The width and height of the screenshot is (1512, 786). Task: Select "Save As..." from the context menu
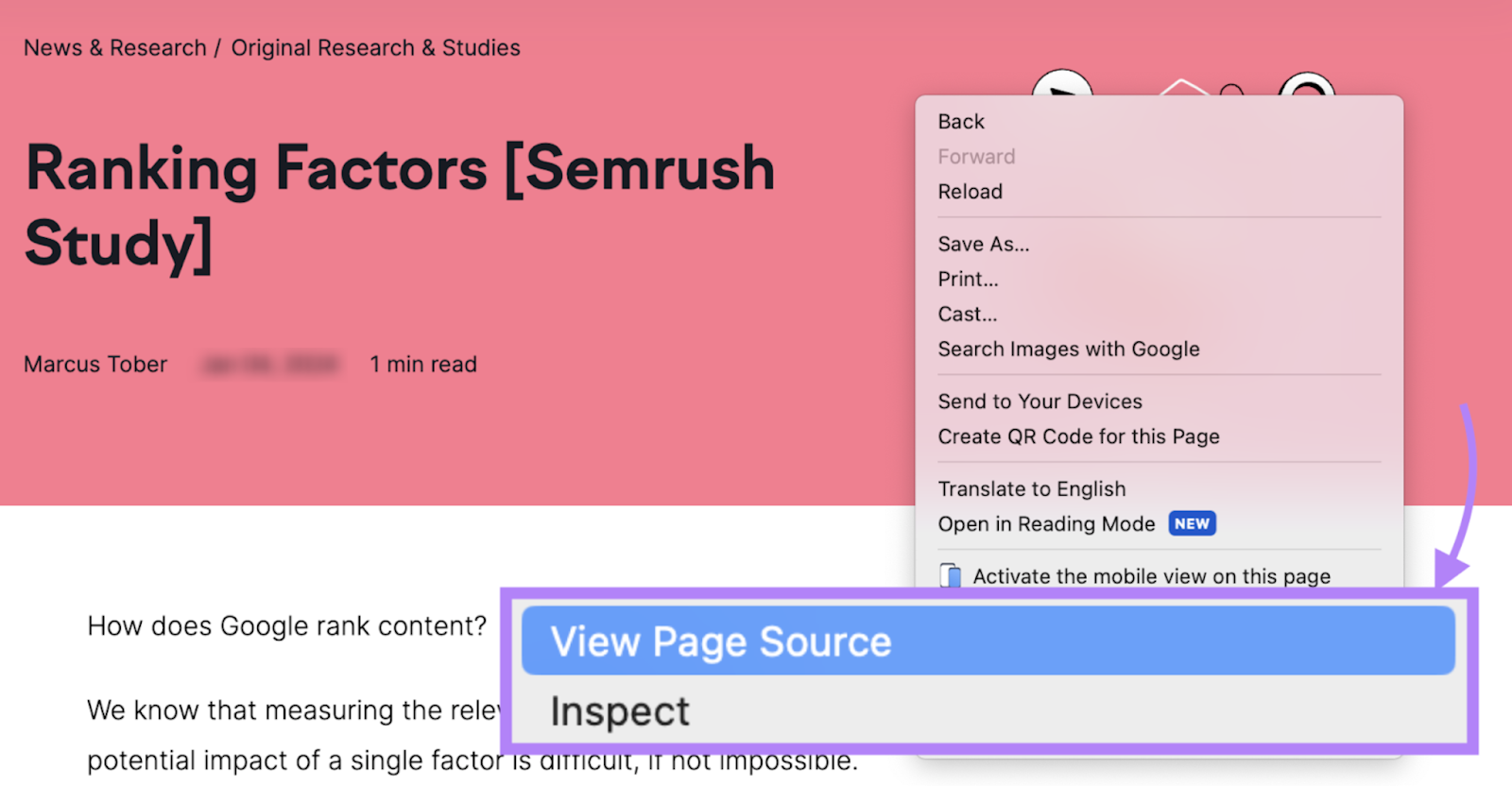983,244
